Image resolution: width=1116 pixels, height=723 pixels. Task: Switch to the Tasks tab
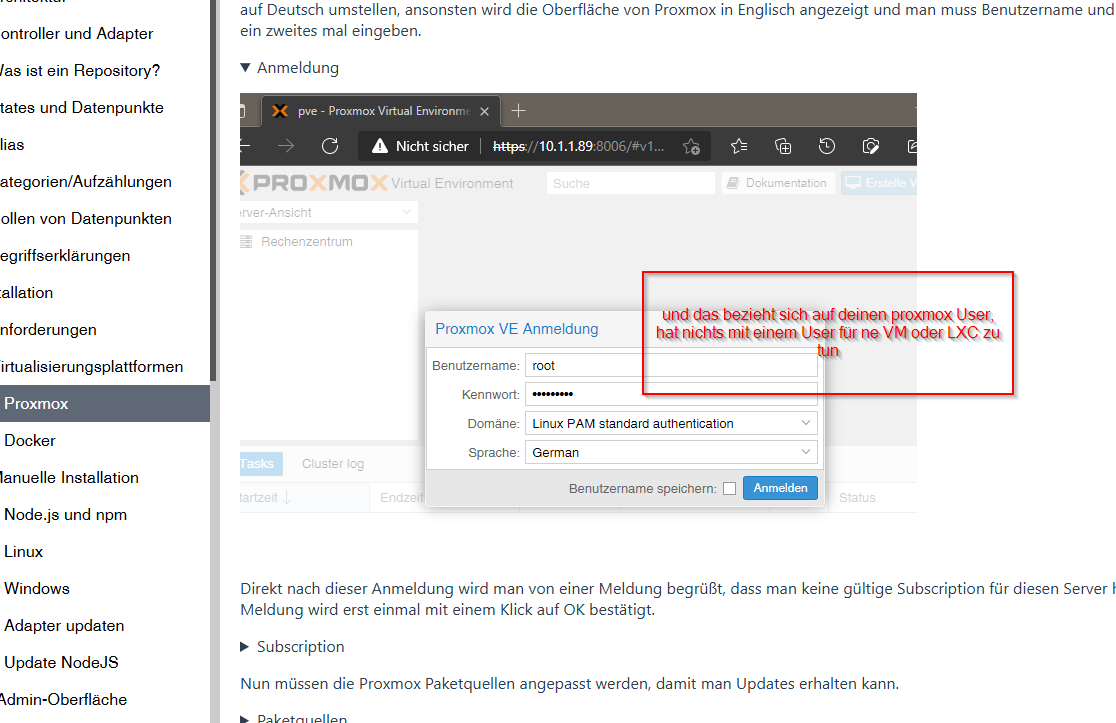[x=260, y=464]
